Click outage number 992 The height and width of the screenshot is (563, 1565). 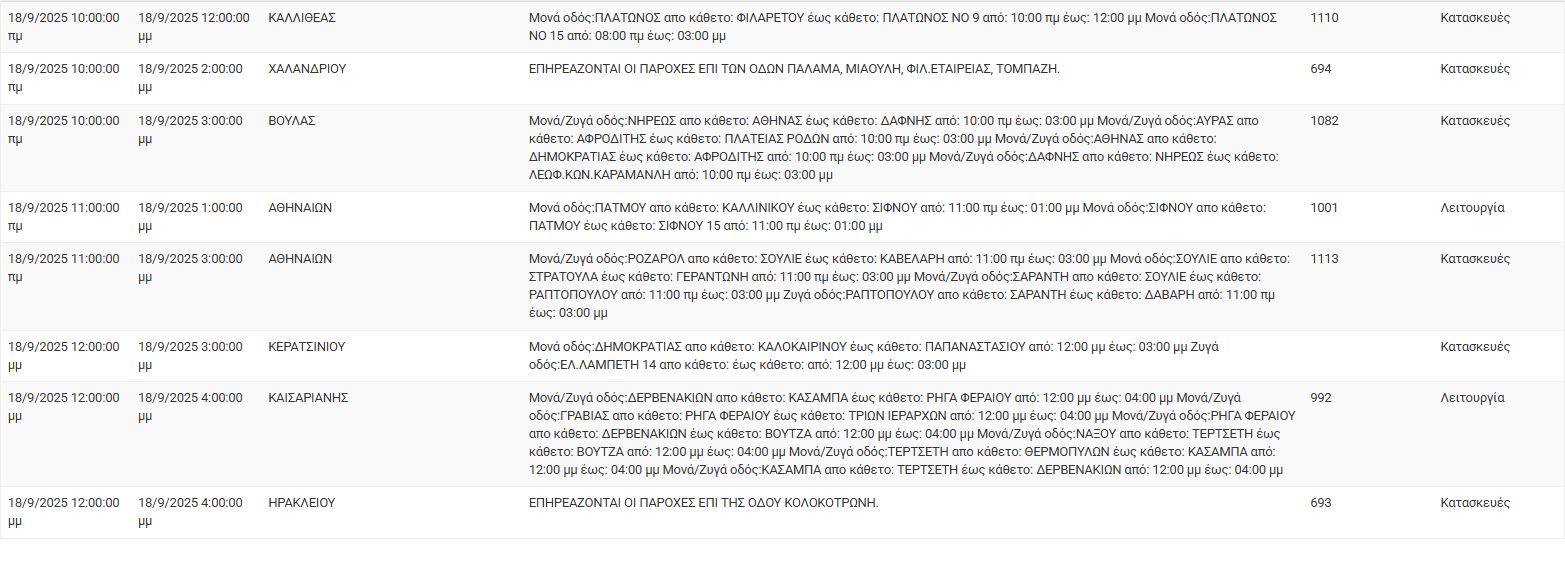[1321, 397]
